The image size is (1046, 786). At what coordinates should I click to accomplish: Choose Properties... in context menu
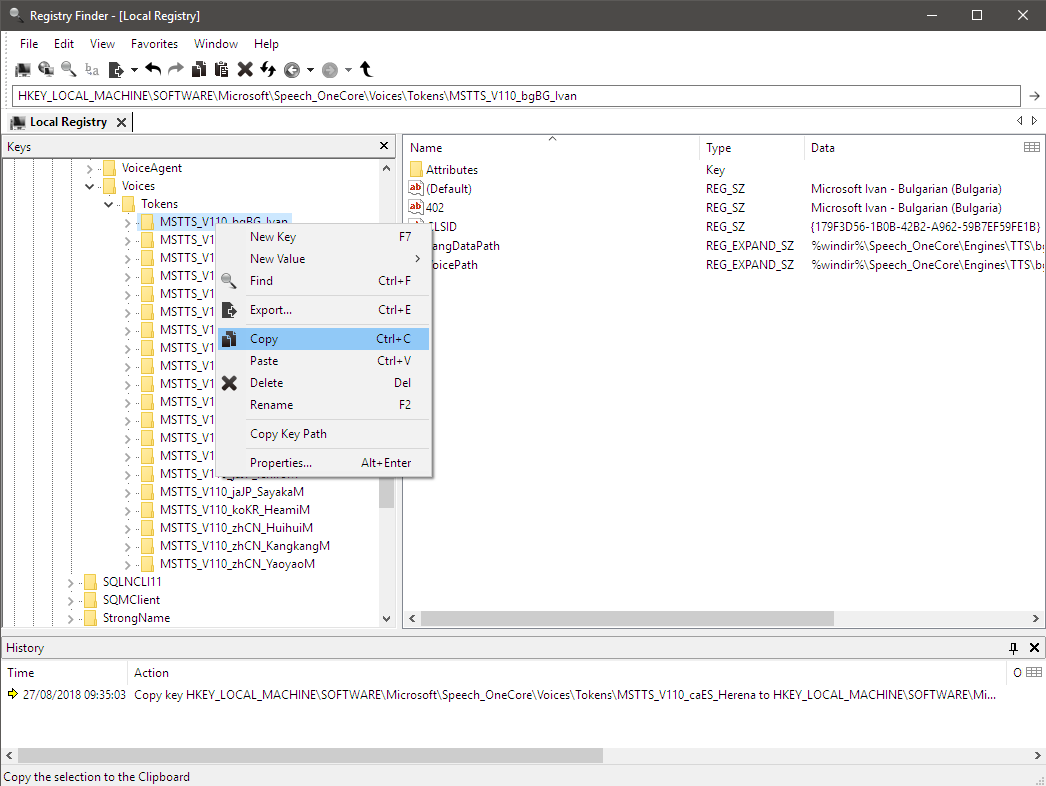coord(324,463)
